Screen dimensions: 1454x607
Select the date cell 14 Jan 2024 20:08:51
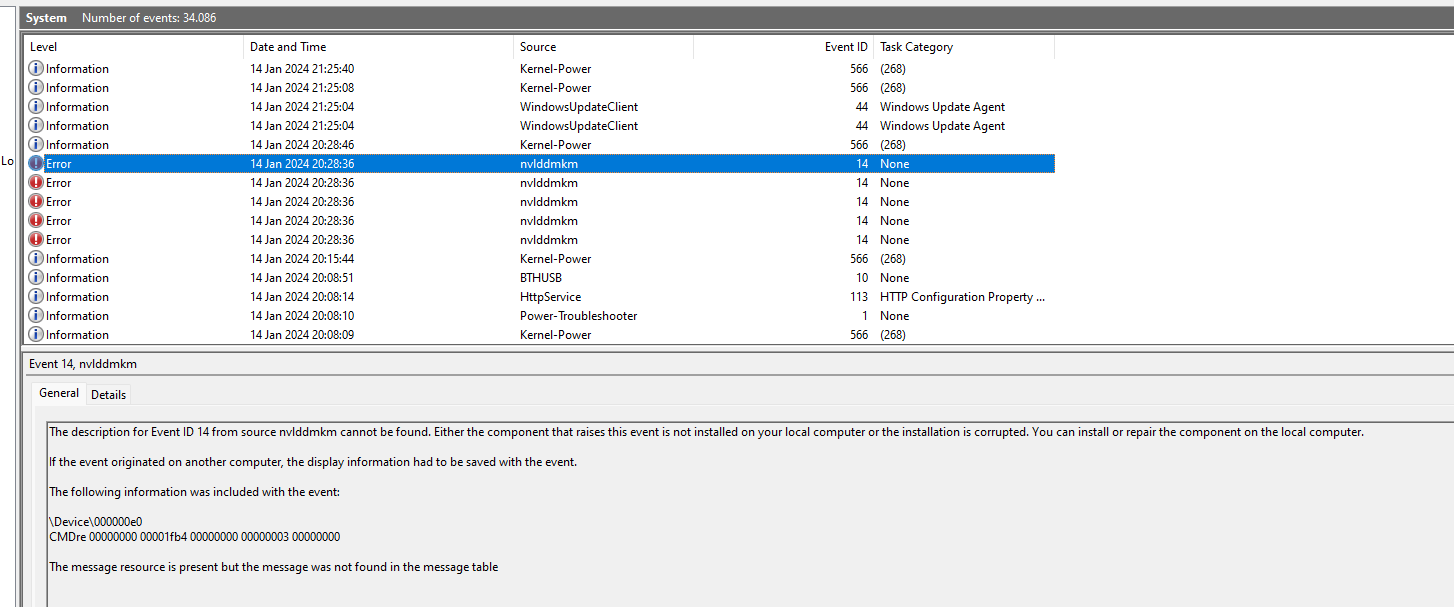(302, 278)
